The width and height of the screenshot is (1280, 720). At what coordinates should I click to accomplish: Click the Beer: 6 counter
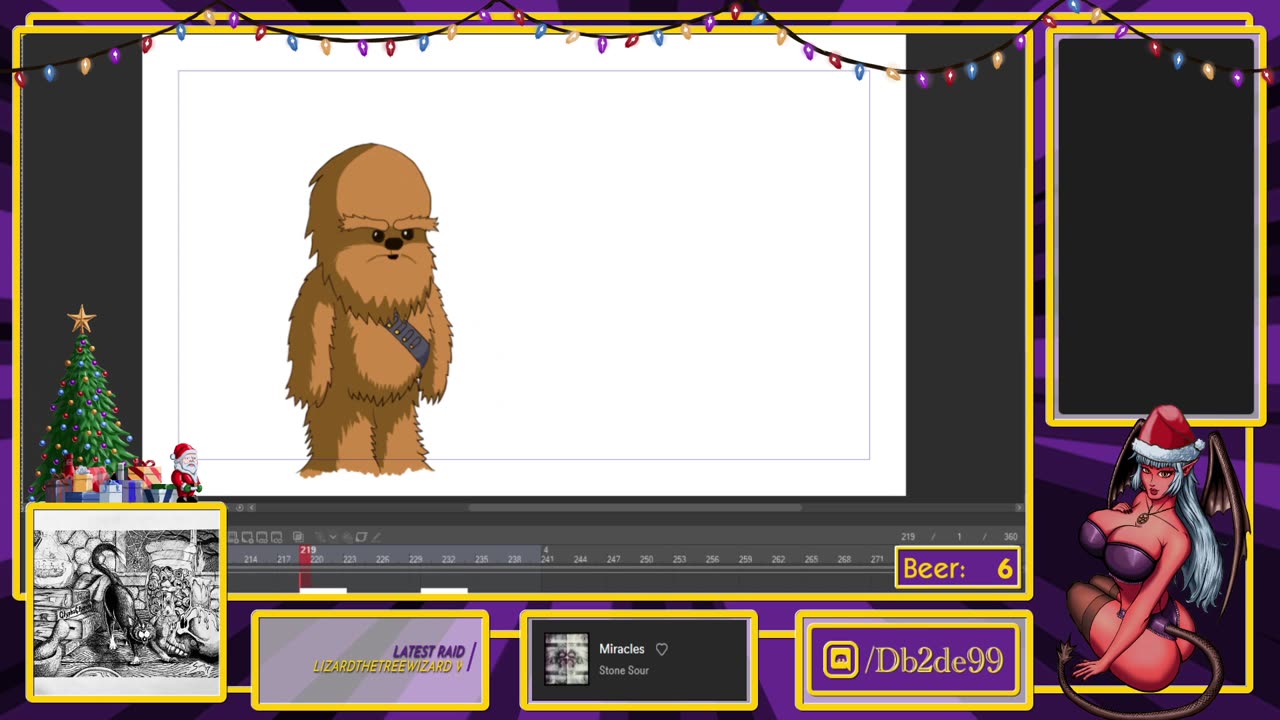pyautogui.click(x=958, y=568)
